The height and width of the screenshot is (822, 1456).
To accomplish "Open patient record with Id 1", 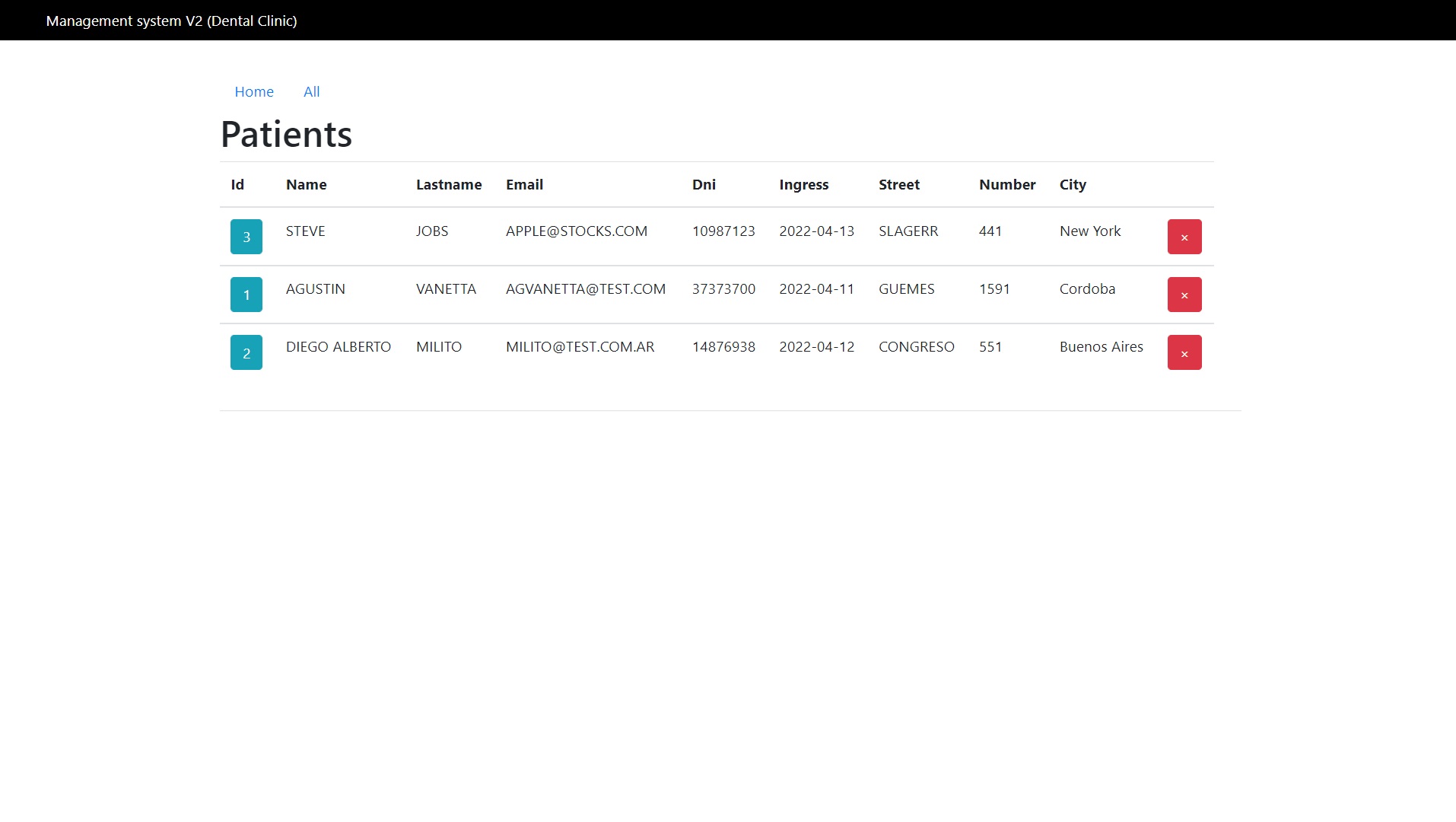I will (x=246, y=295).
